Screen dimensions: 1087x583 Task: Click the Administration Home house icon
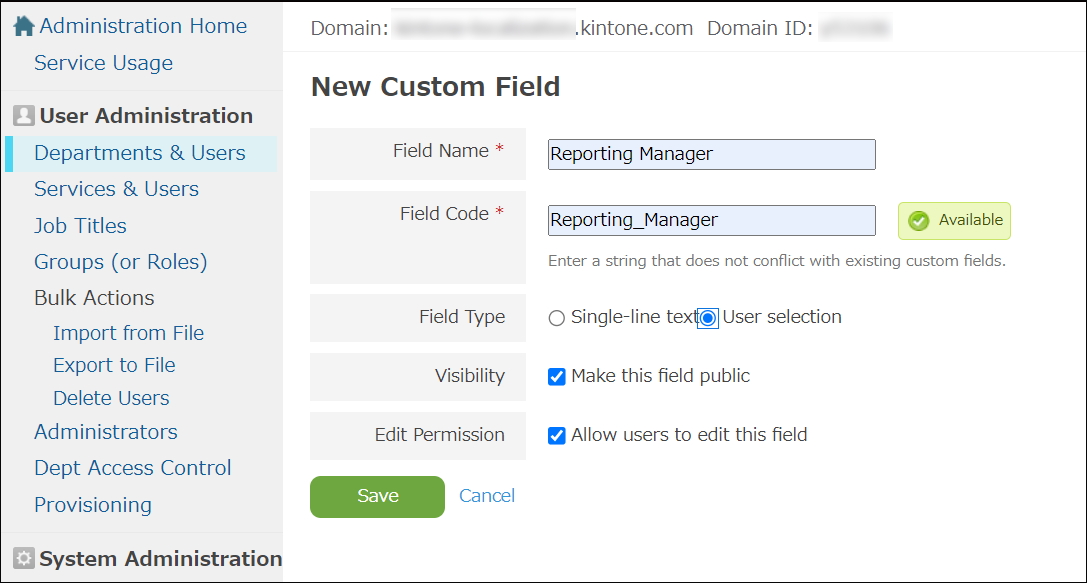pyautogui.click(x=24, y=26)
